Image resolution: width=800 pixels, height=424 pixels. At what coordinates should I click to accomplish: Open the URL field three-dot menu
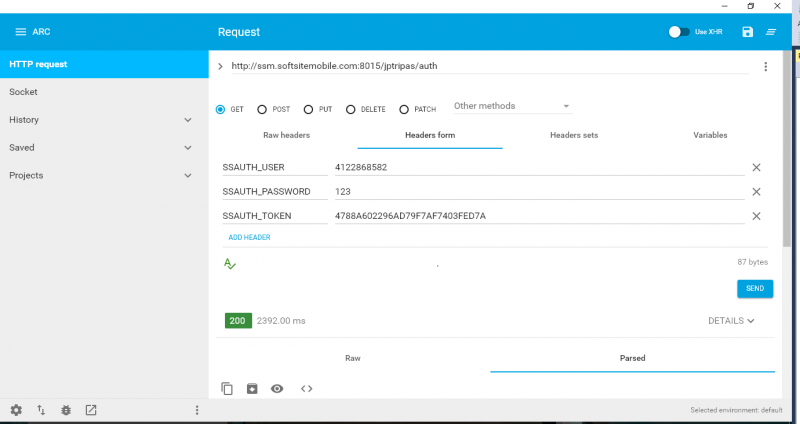[765, 66]
